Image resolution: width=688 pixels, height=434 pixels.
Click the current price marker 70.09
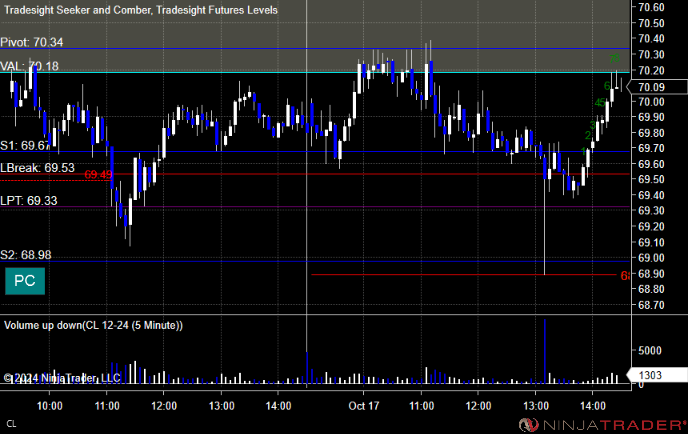click(x=657, y=87)
